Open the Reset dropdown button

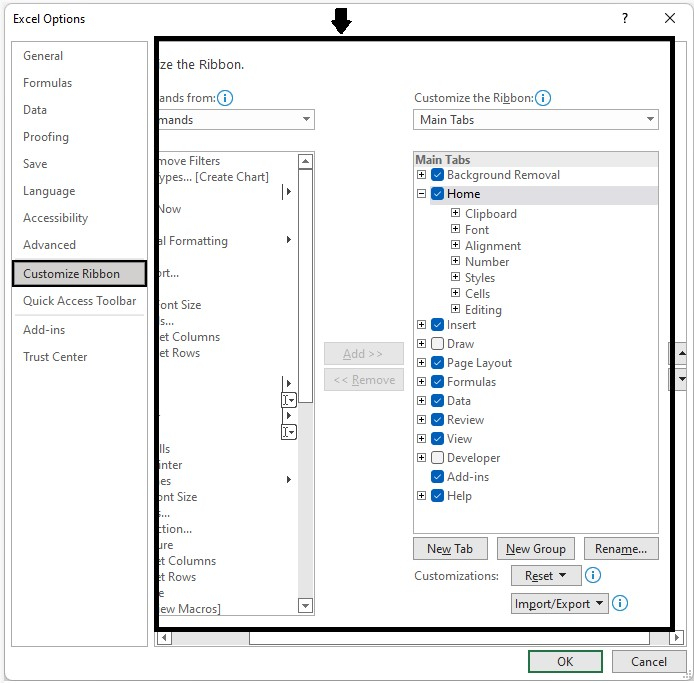546,575
